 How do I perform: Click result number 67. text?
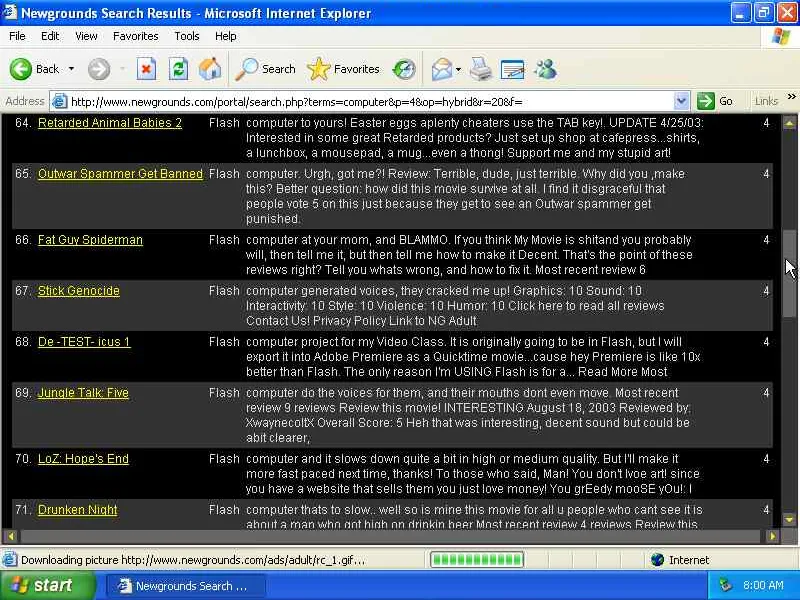coord(24,291)
